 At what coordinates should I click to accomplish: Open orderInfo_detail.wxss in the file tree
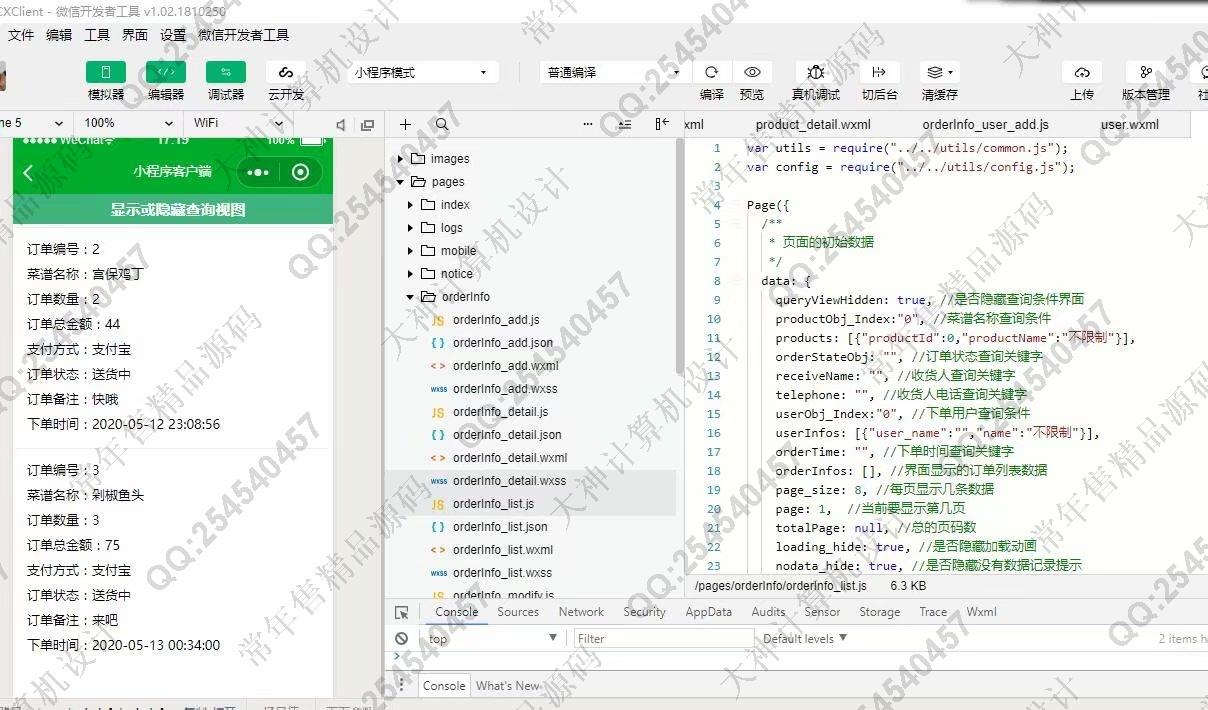pyautogui.click(x=509, y=481)
